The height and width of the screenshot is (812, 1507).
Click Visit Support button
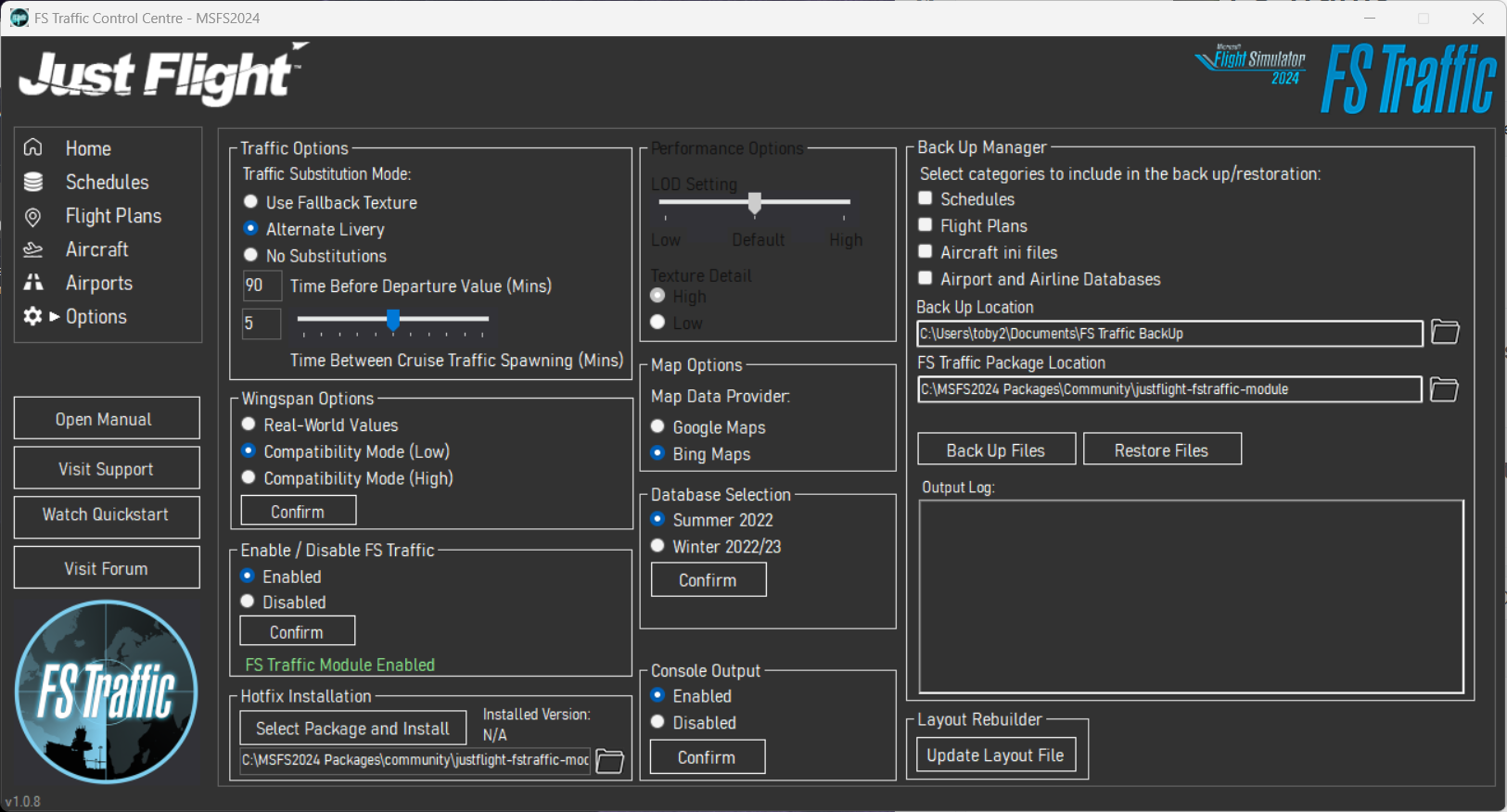pos(107,469)
